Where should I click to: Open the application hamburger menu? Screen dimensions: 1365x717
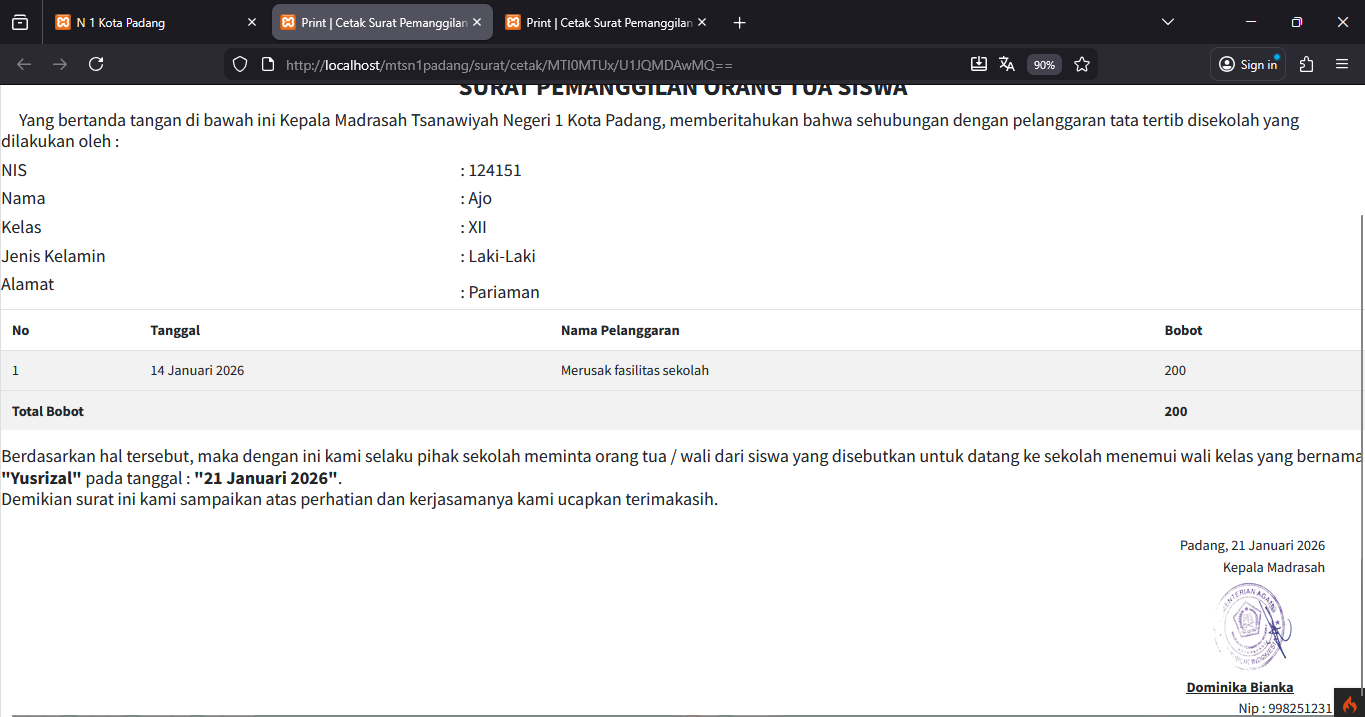pyautogui.click(x=1342, y=64)
